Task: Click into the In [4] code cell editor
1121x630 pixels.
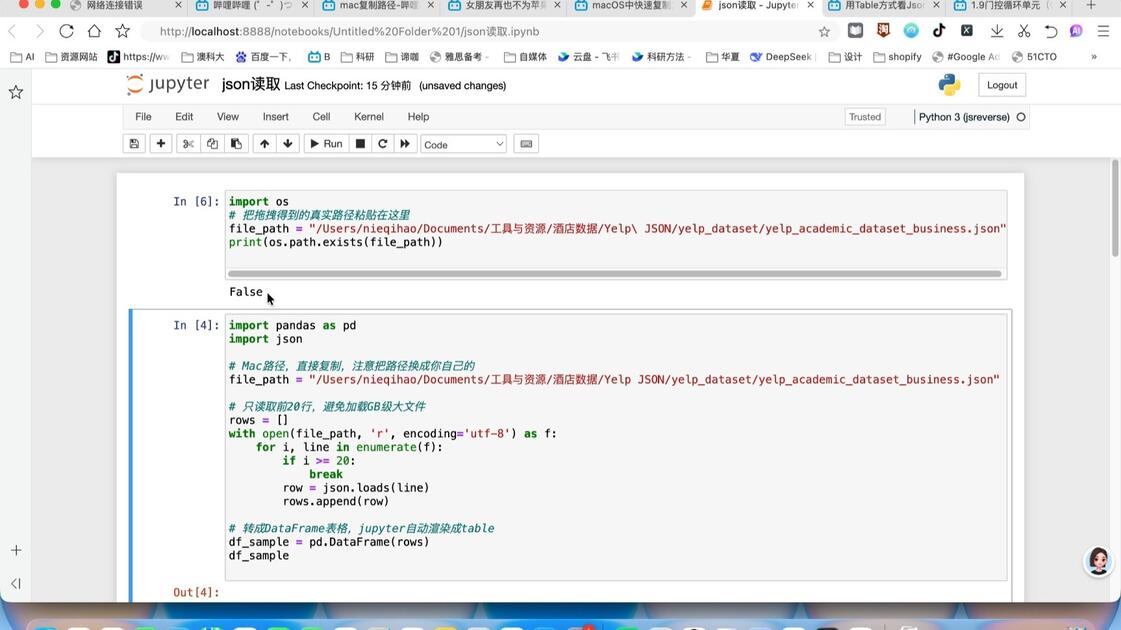Action: pos(616,447)
